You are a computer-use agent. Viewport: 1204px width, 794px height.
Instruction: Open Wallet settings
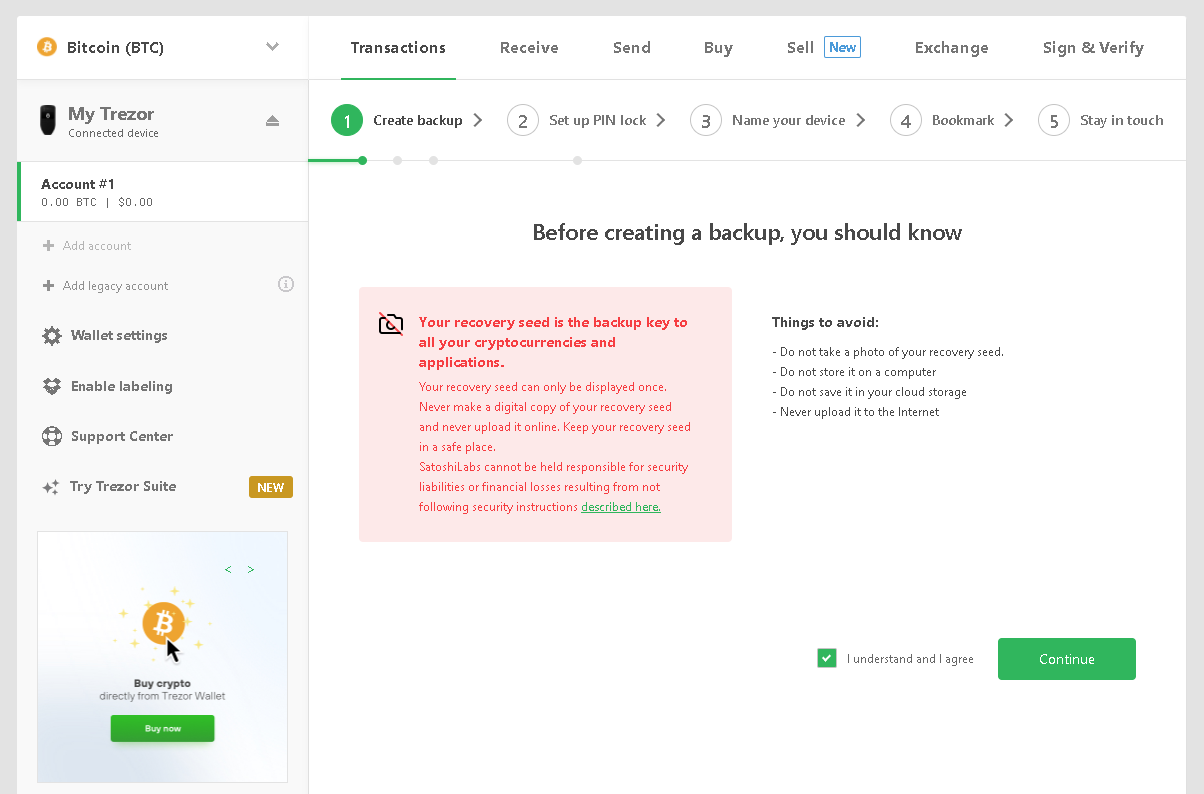pyautogui.click(x=119, y=336)
